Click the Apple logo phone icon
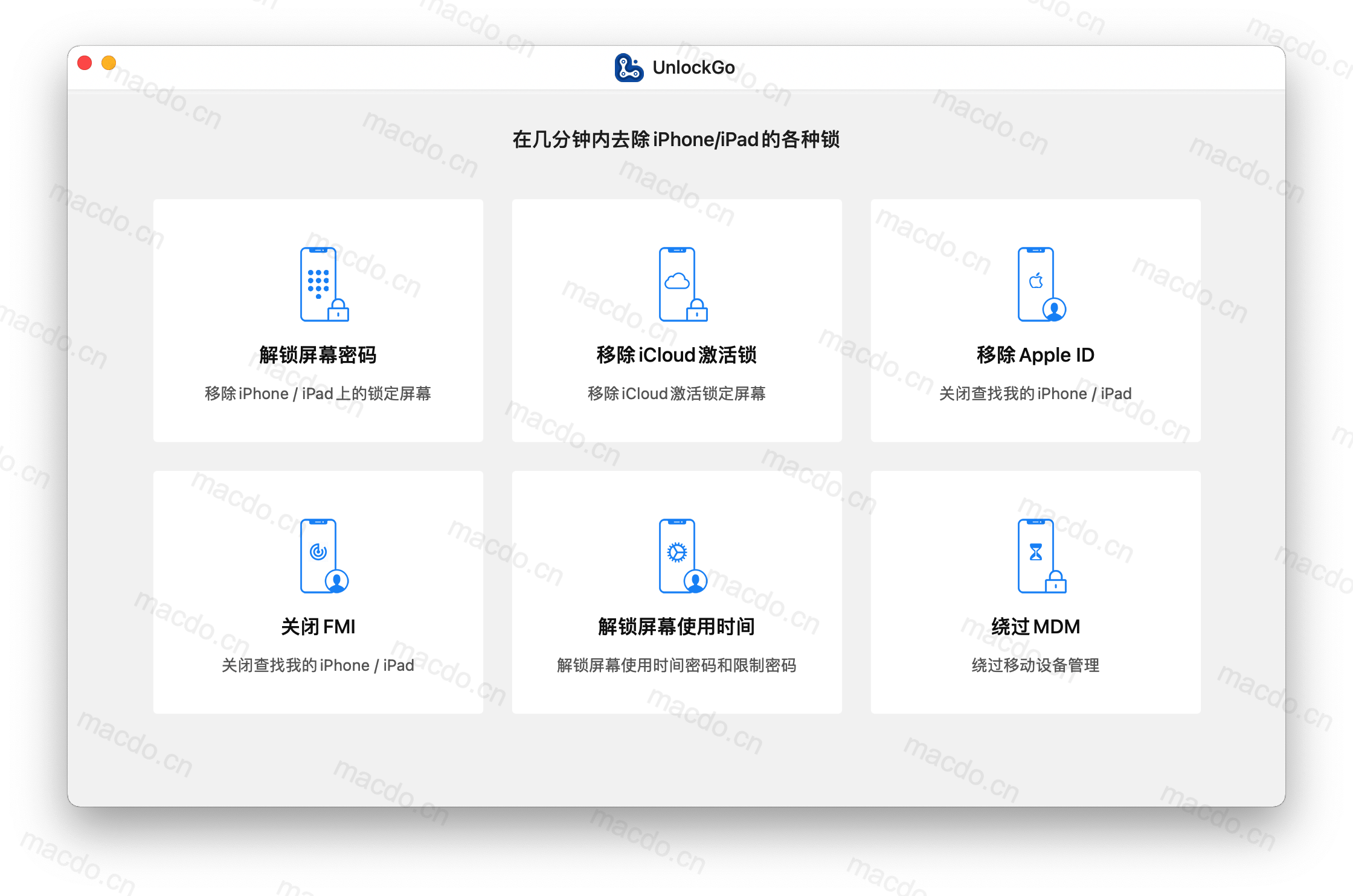 (1042, 284)
